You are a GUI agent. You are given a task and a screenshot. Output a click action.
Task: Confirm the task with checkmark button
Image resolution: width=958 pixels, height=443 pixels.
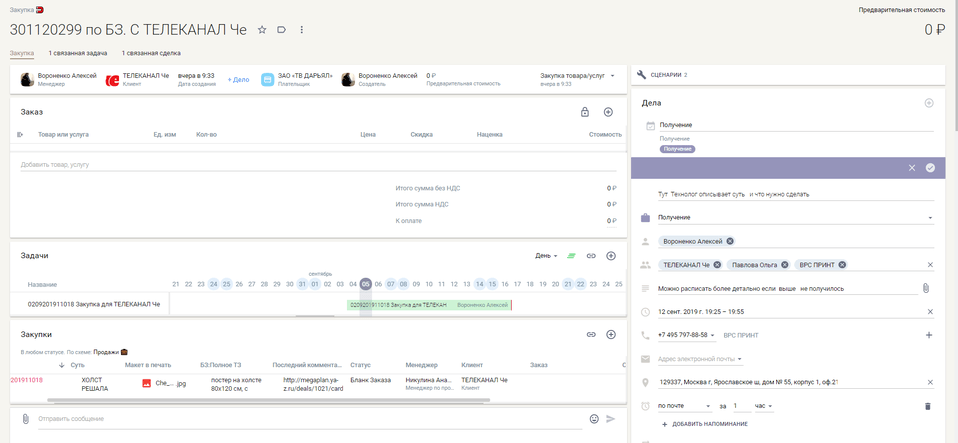[930, 168]
